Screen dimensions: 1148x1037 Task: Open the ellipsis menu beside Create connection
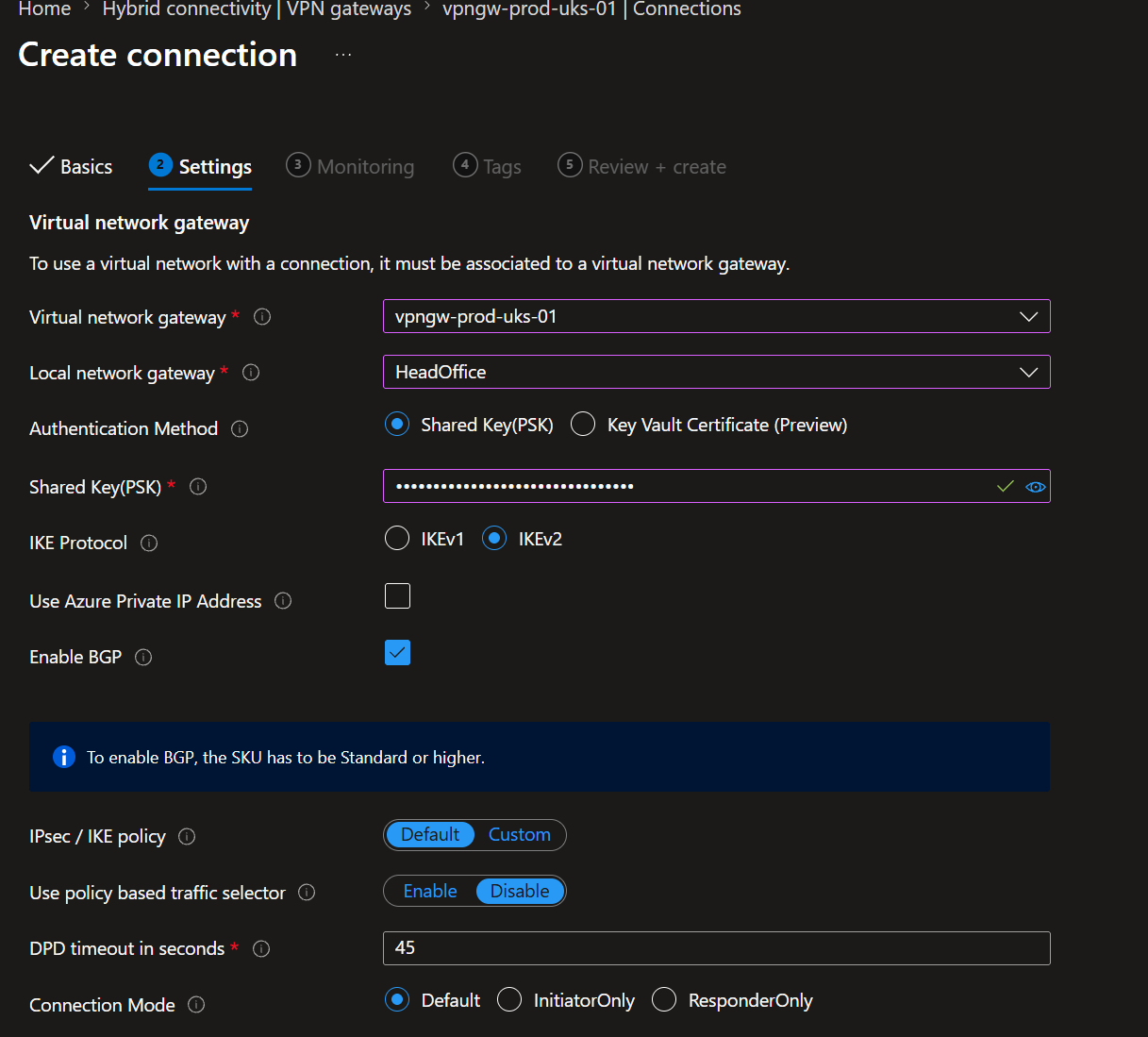click(343, 55)
